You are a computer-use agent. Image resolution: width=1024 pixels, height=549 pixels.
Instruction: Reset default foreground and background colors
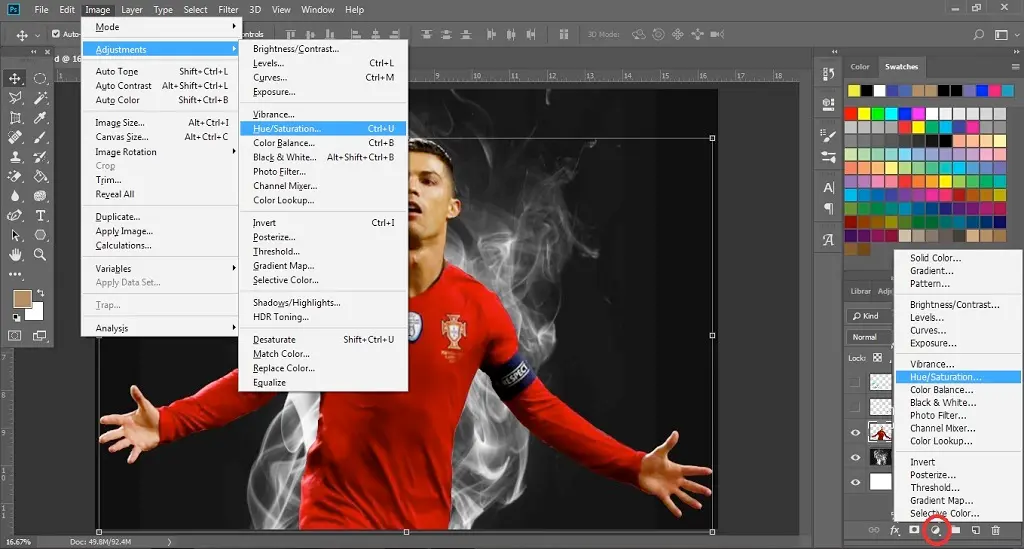click(x=16, y=318)
